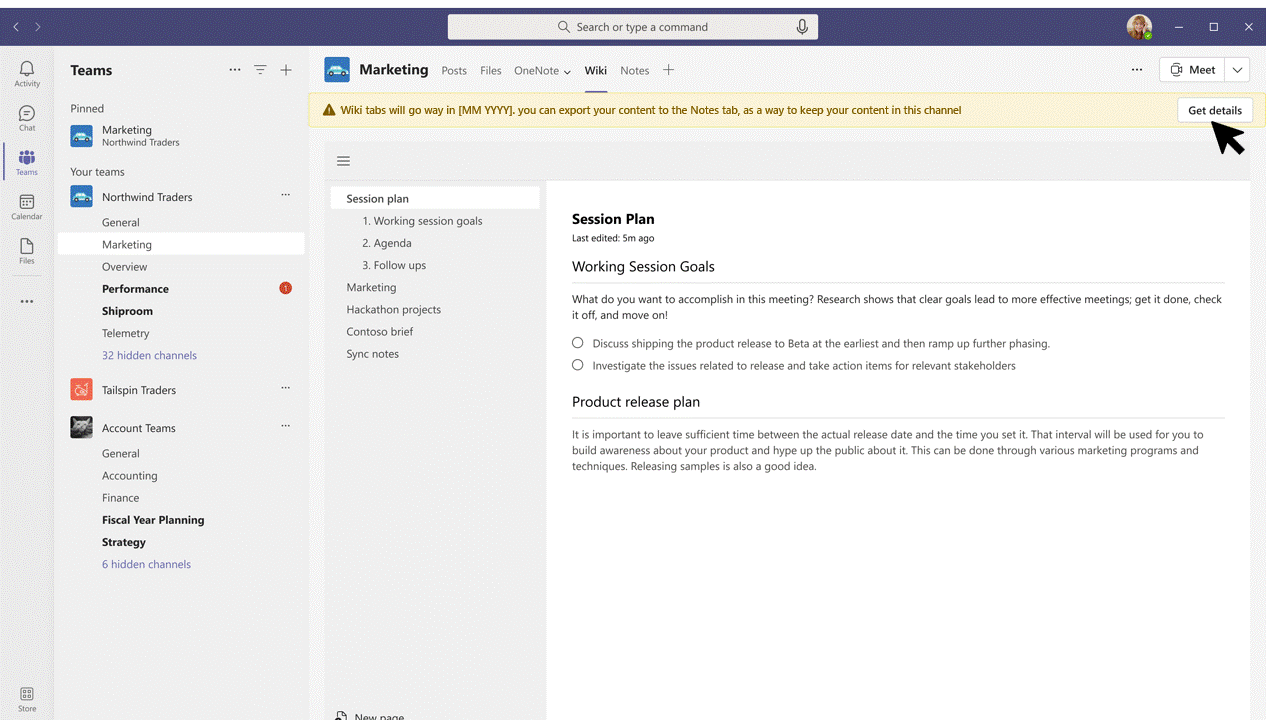The image size is (1280, 720).
Task: Open the Meet button dropdown arrow
Action: click(x=1237, y=70)
